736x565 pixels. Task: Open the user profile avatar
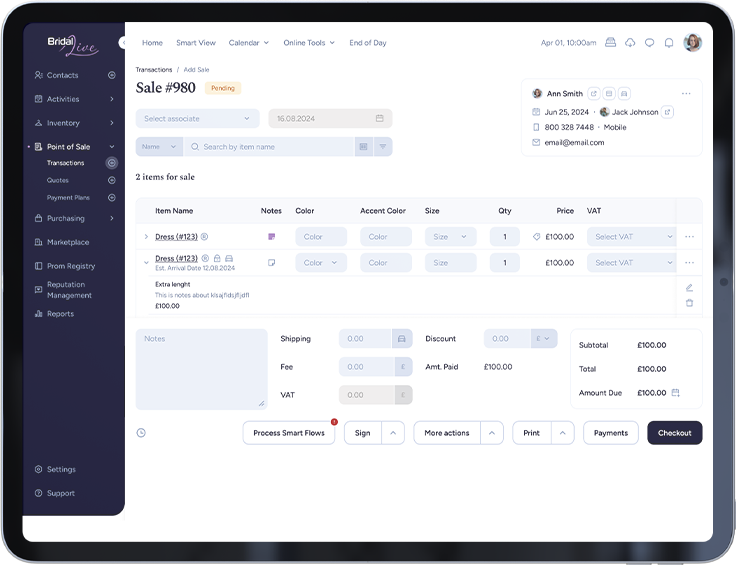tap(693, 43)
